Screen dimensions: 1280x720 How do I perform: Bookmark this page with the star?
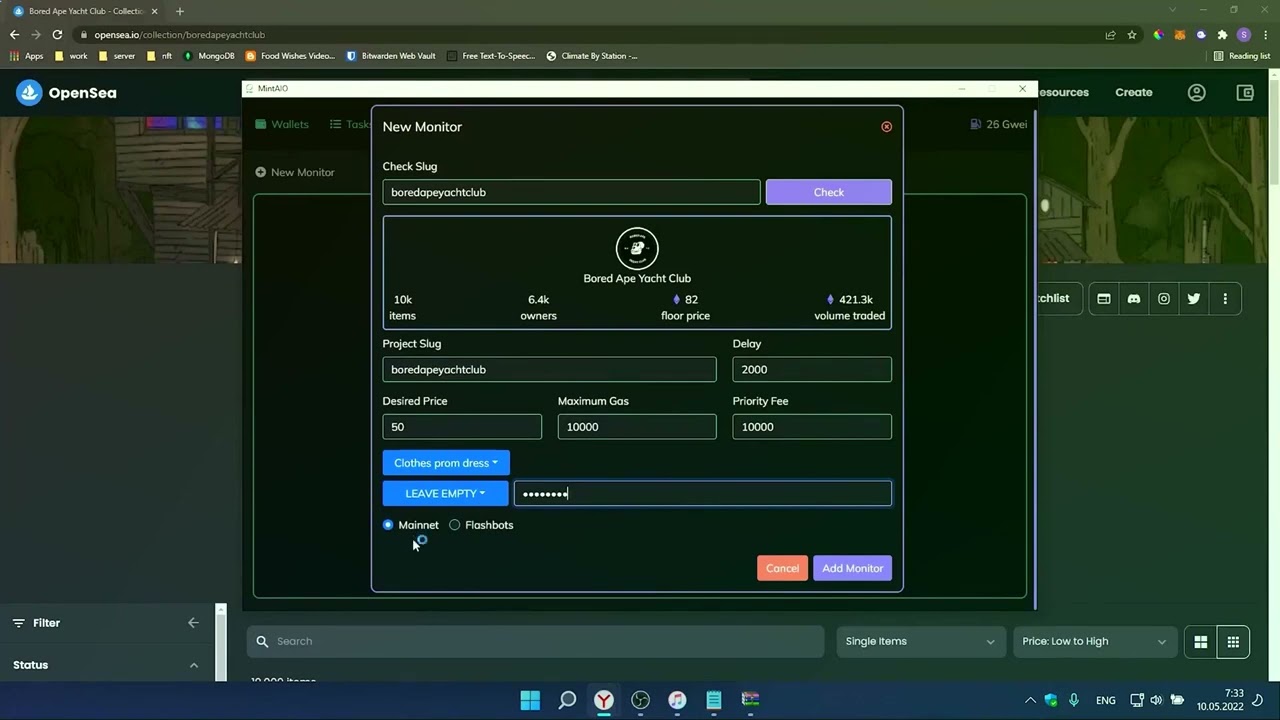tap(1132, 34)
